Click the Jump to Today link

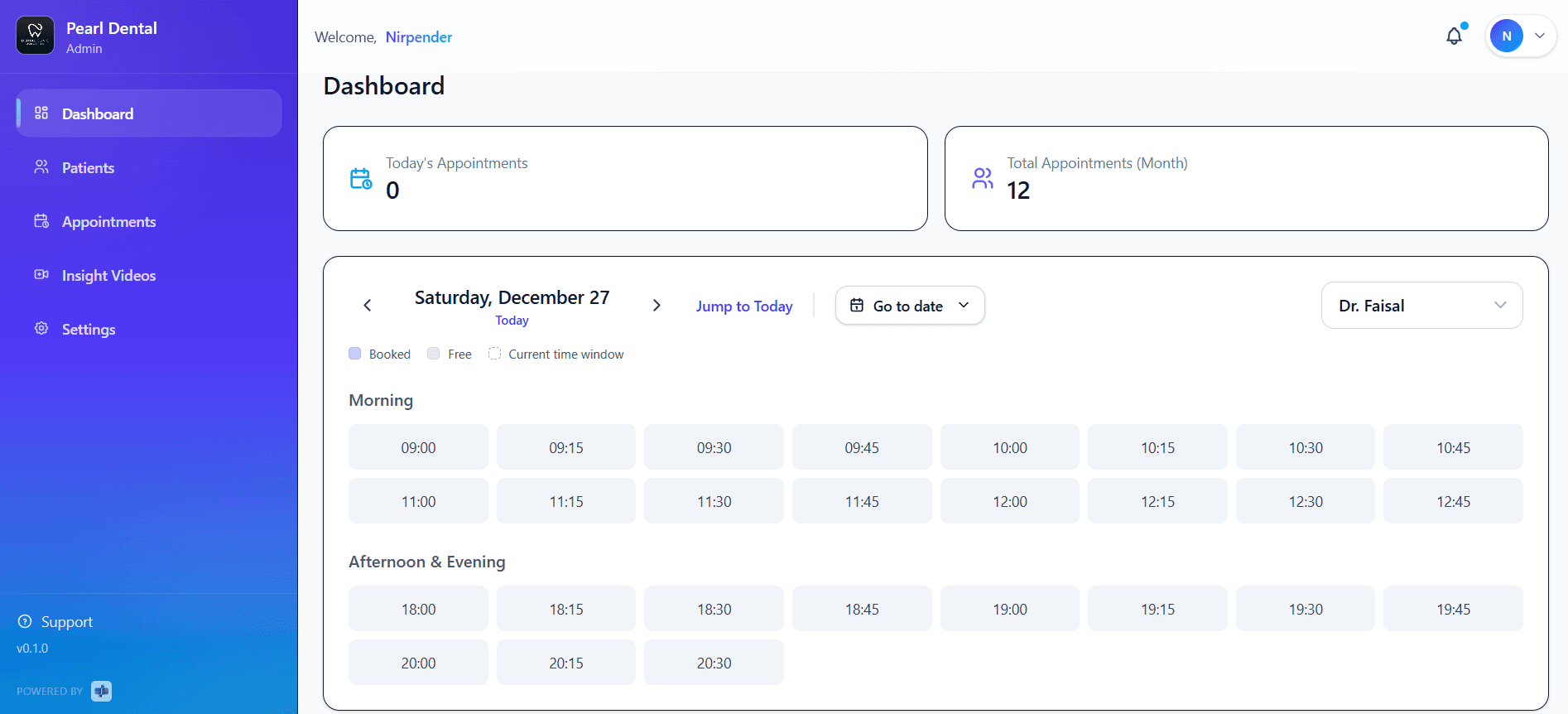[x=744, y=306]
